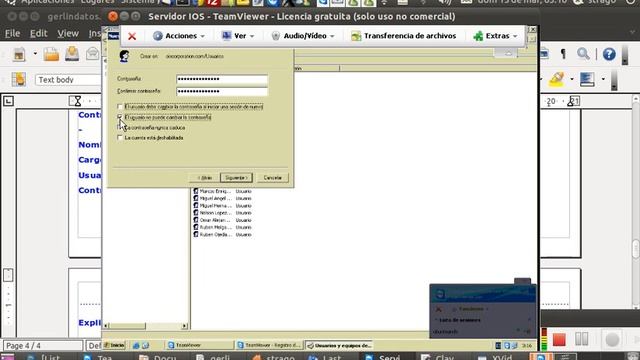
Task: Select user Marcos Enriq... in list
Action: tap(215, 191)
